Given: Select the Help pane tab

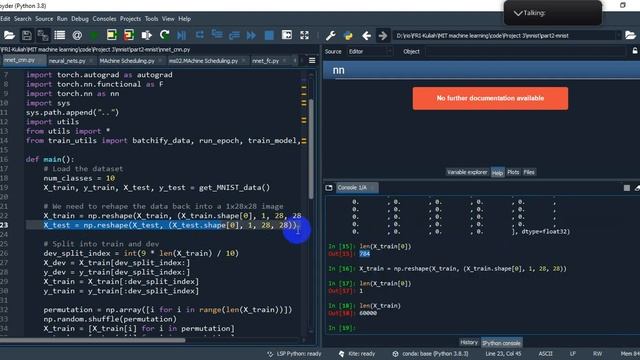Looking at the screenshot, I should click(497, 173).
